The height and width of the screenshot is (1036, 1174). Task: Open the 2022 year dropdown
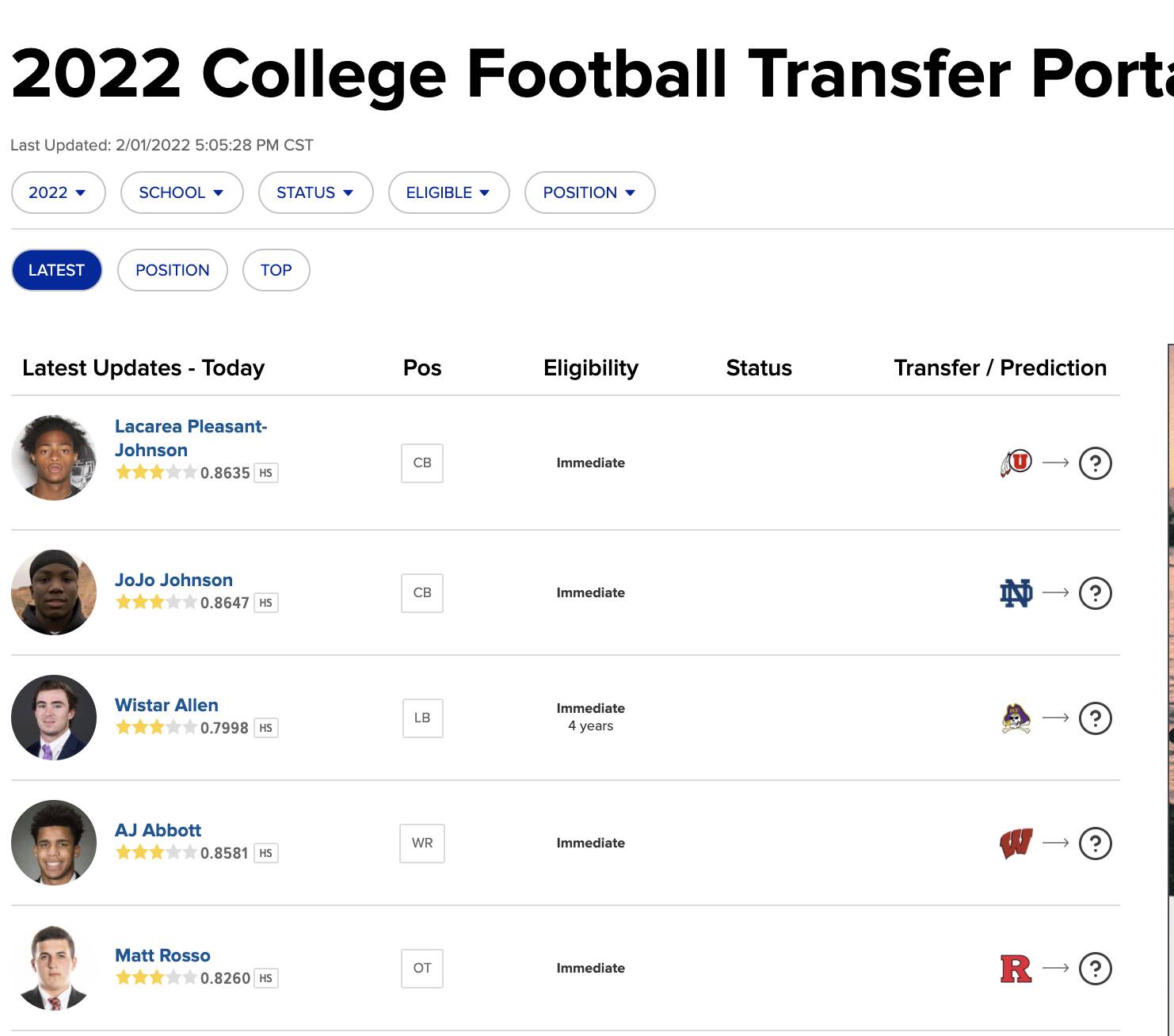tap(59, 192)
